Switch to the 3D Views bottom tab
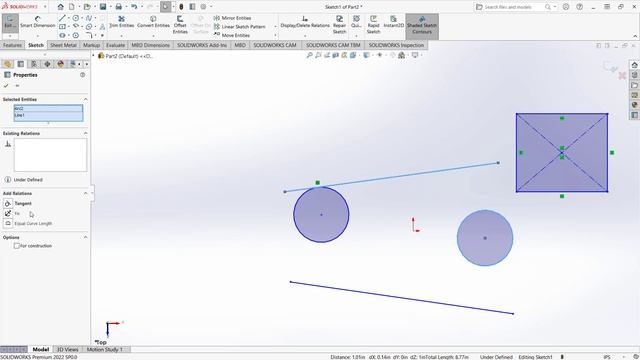This screenshot has width=640, height=360. 67,349
